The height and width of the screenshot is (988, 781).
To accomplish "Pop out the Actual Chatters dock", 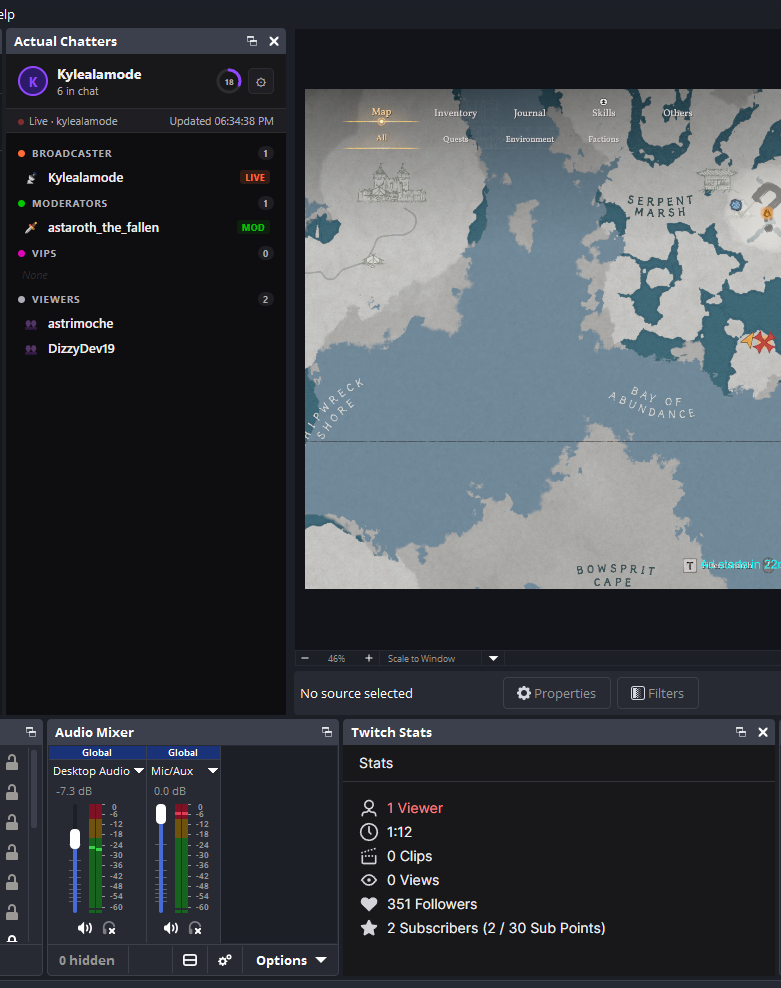I will [252, 41].
